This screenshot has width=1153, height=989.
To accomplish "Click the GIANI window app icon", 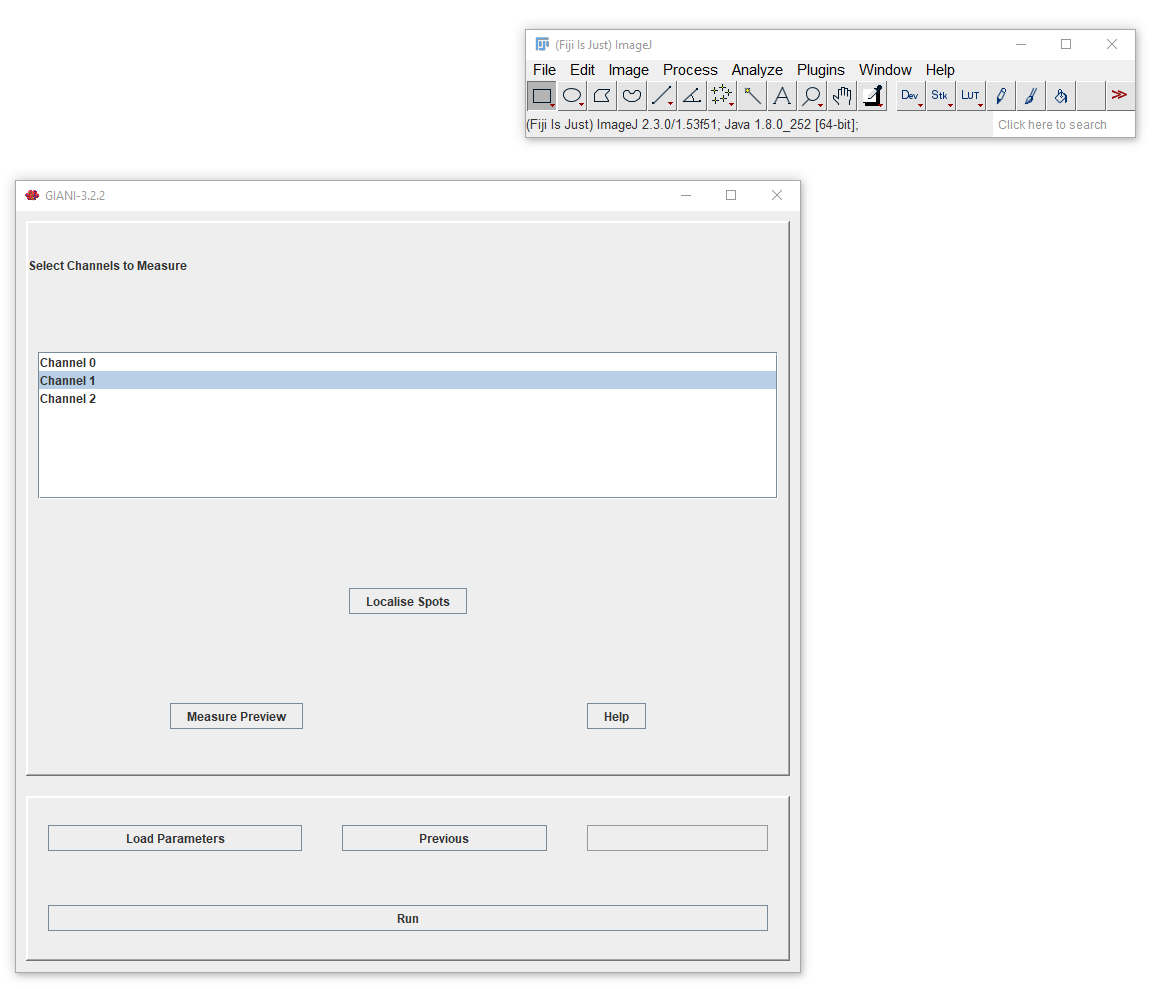I will (x=32, y=195).
